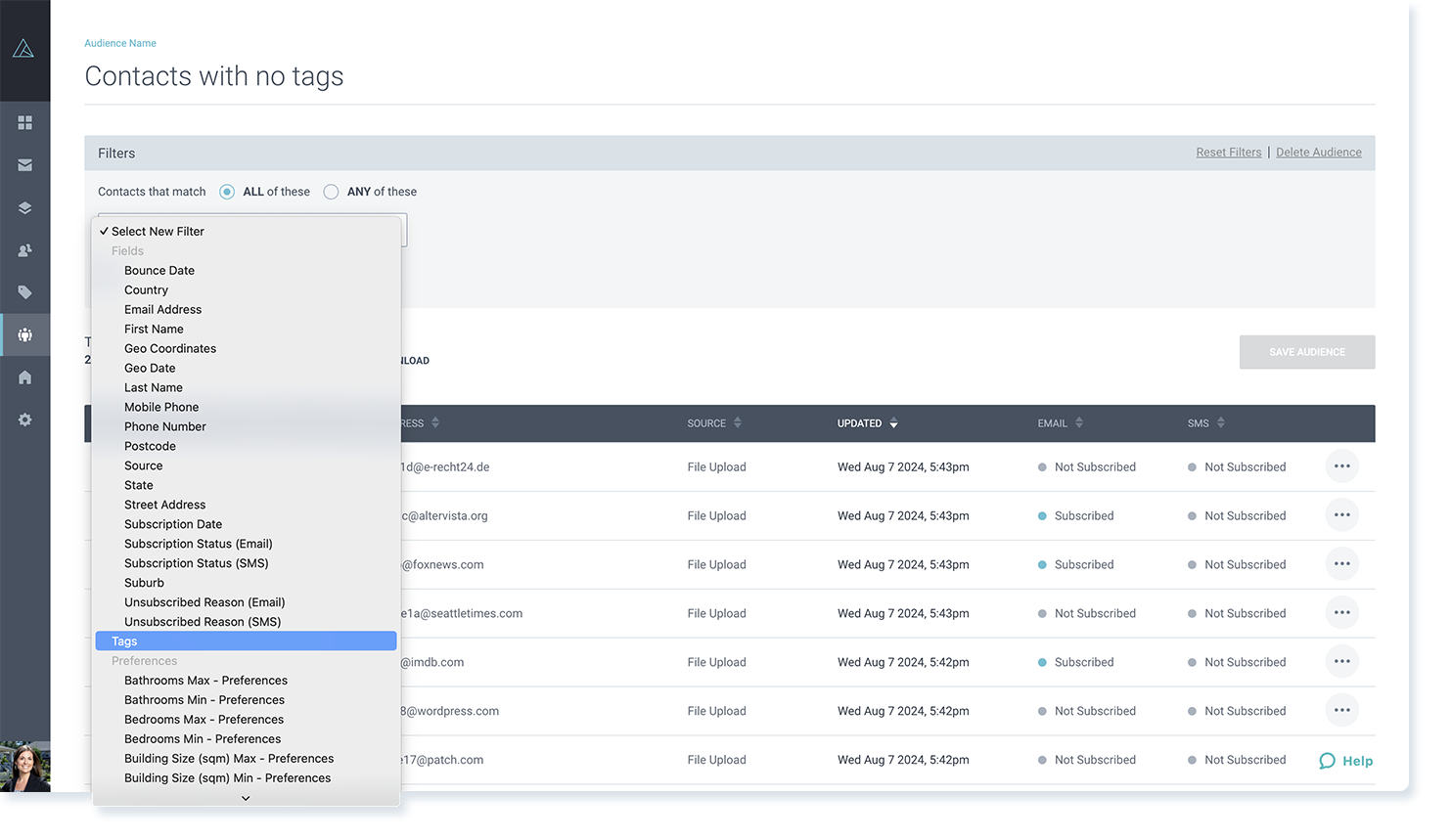Image resolution: width=1451 pixels, height=840 pixels.
Task: Select Subscription Status (Email) from the menu
Action: (199, 544)
